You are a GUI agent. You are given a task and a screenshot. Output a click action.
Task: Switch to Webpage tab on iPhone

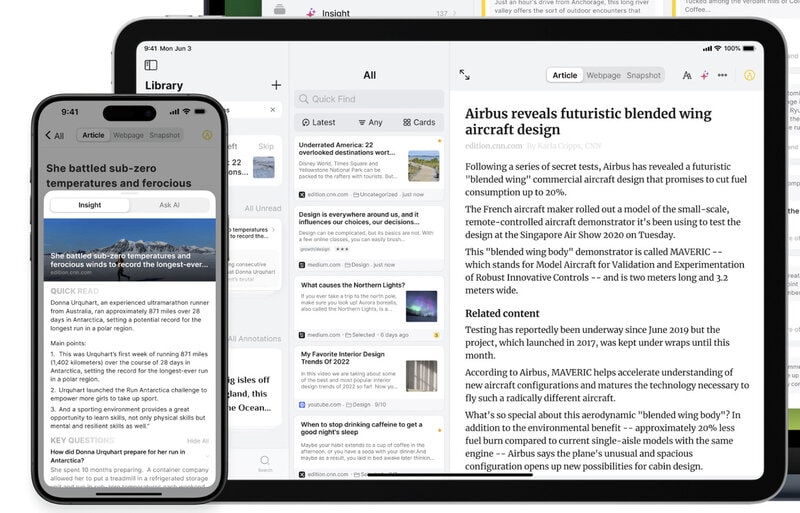[x=128, y=135]
